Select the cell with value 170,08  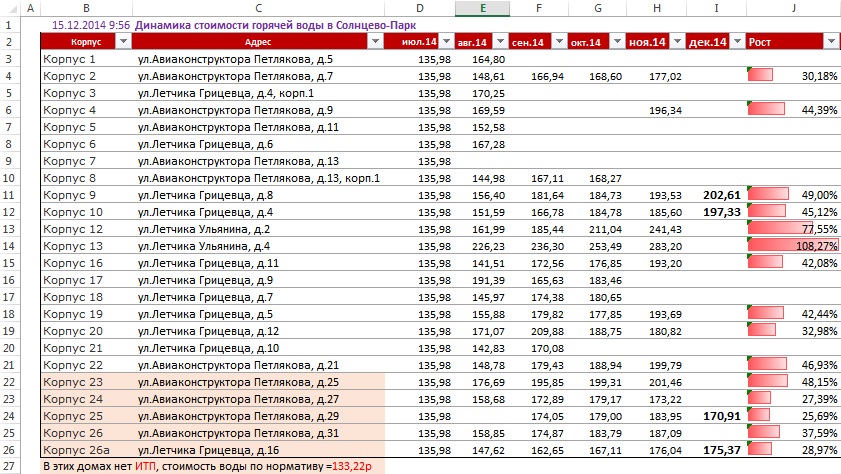[539, 348]
